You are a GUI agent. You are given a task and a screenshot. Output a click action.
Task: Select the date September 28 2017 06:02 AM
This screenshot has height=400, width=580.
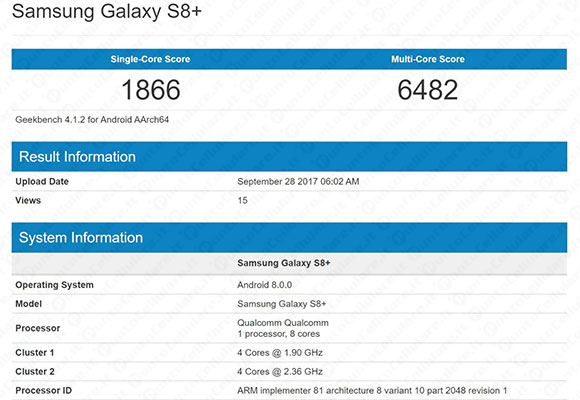[x=298, y=182]
